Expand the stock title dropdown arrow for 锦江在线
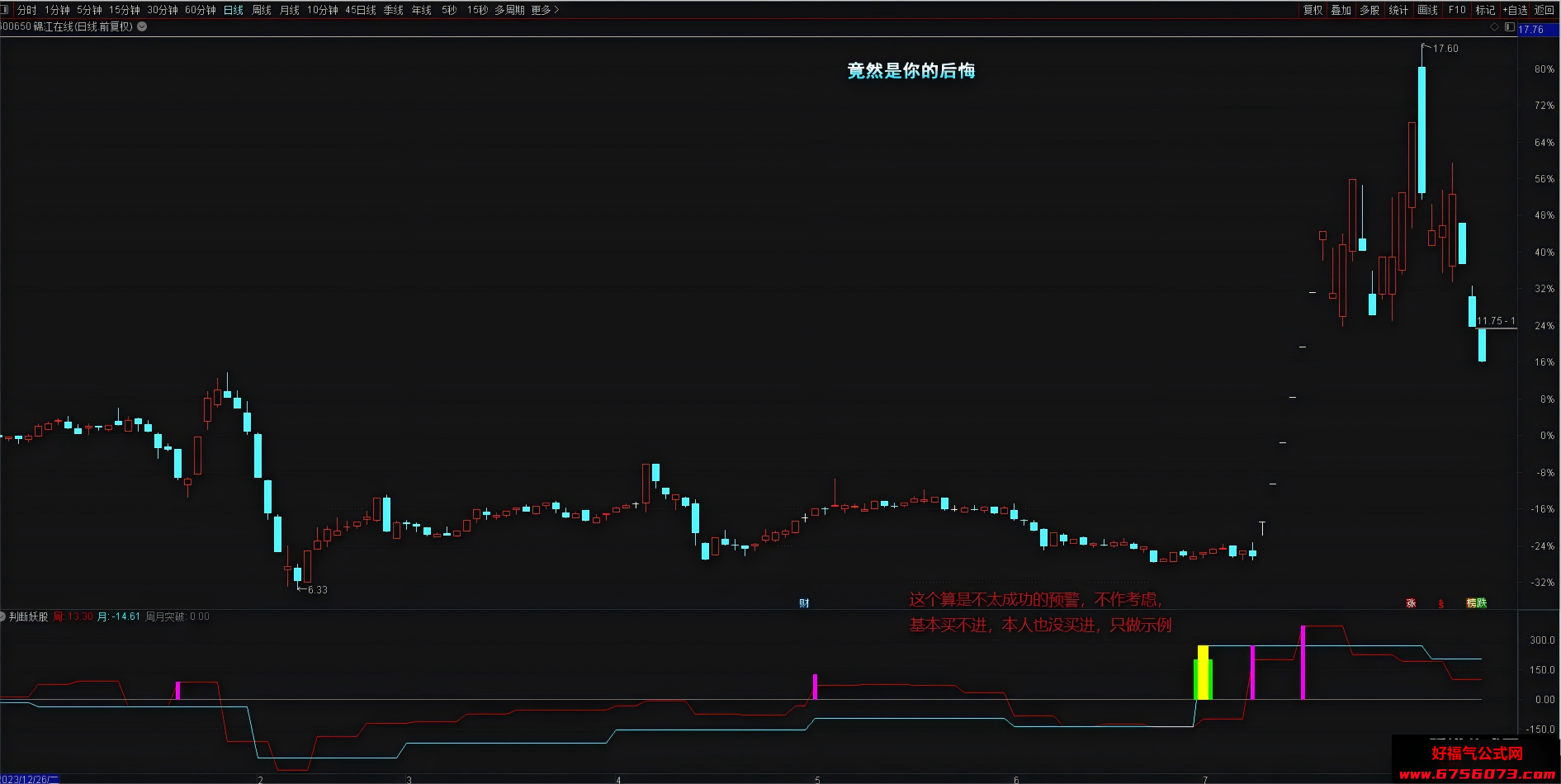The height and width of the screenshot is (784, 1561). coord(142,26)
